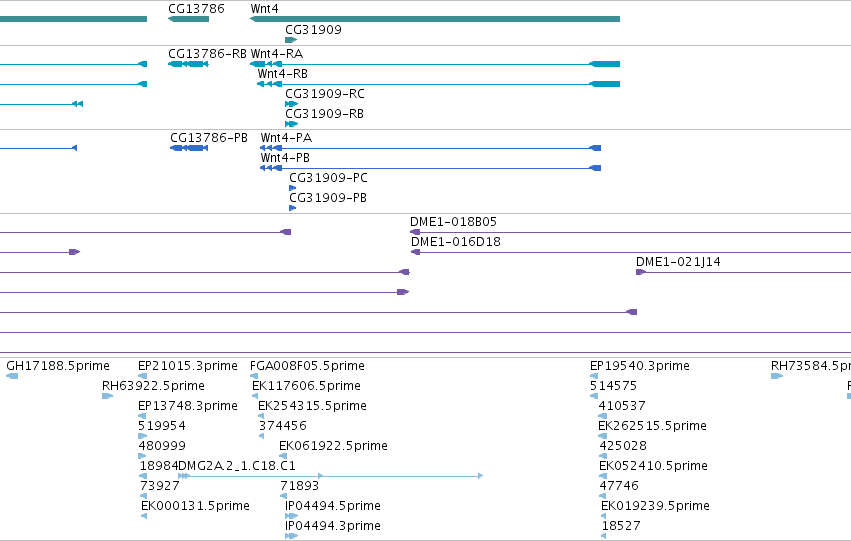
Task: Choose the CG31909-RB transcript label
Action: pos(325,114)
